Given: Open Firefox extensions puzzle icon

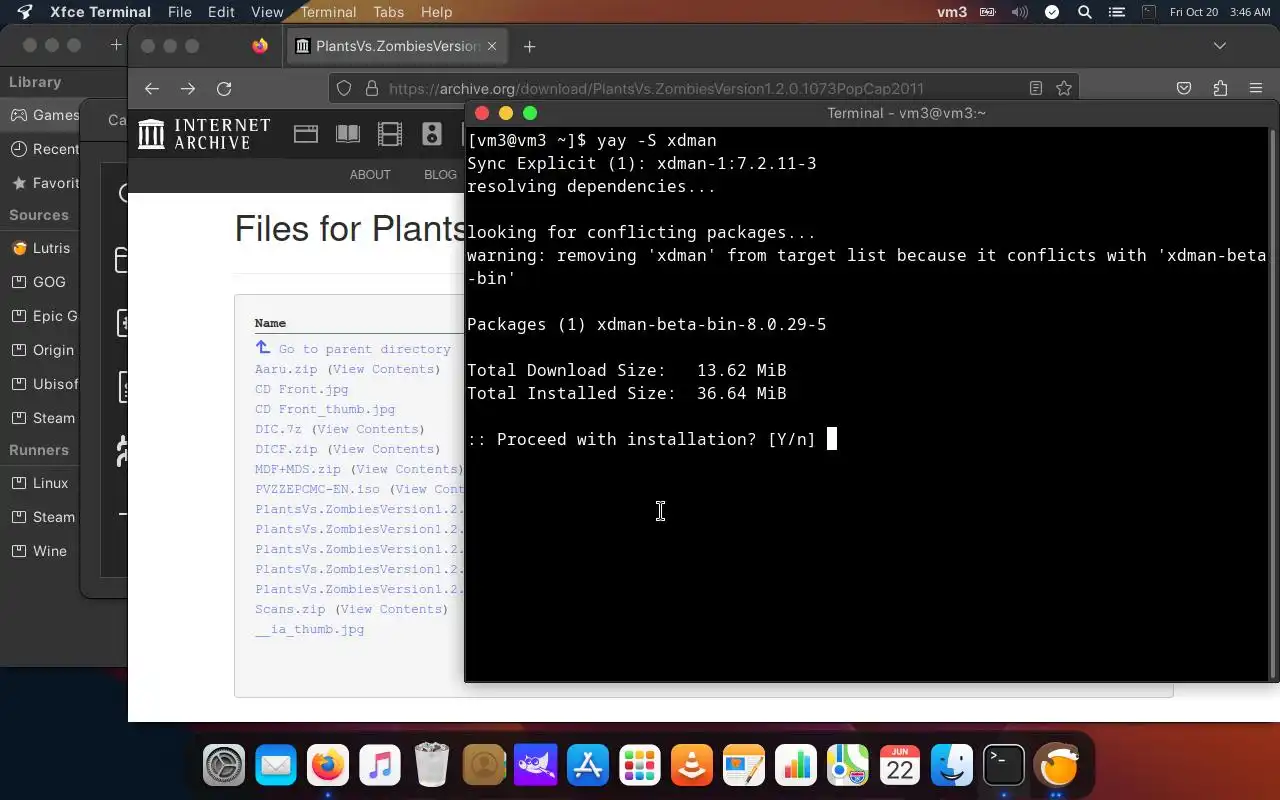Looking at the screenshot, I should point(1220,88).
